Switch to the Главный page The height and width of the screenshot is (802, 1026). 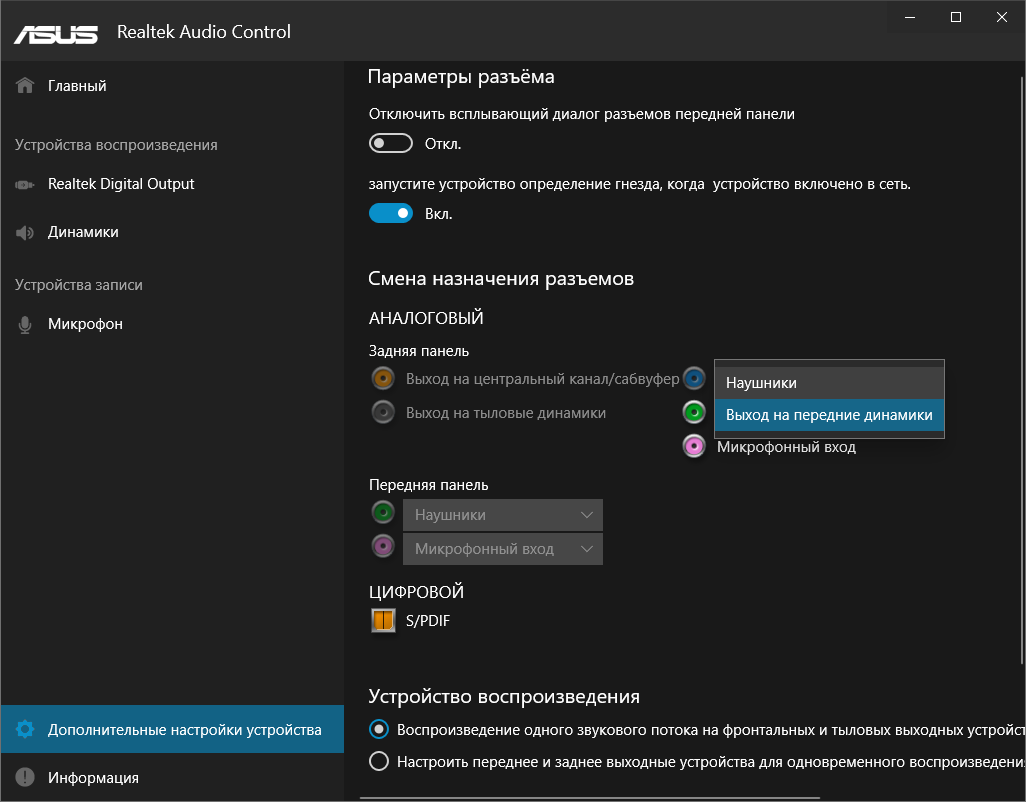(x=76, y=85)
